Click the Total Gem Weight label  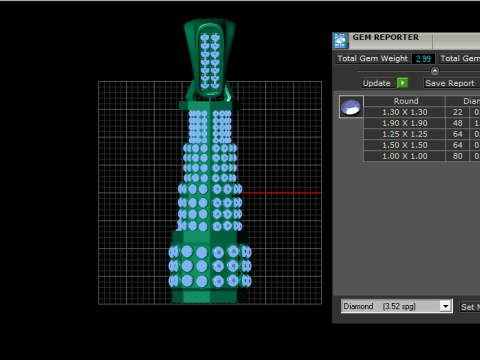point(373,59)
